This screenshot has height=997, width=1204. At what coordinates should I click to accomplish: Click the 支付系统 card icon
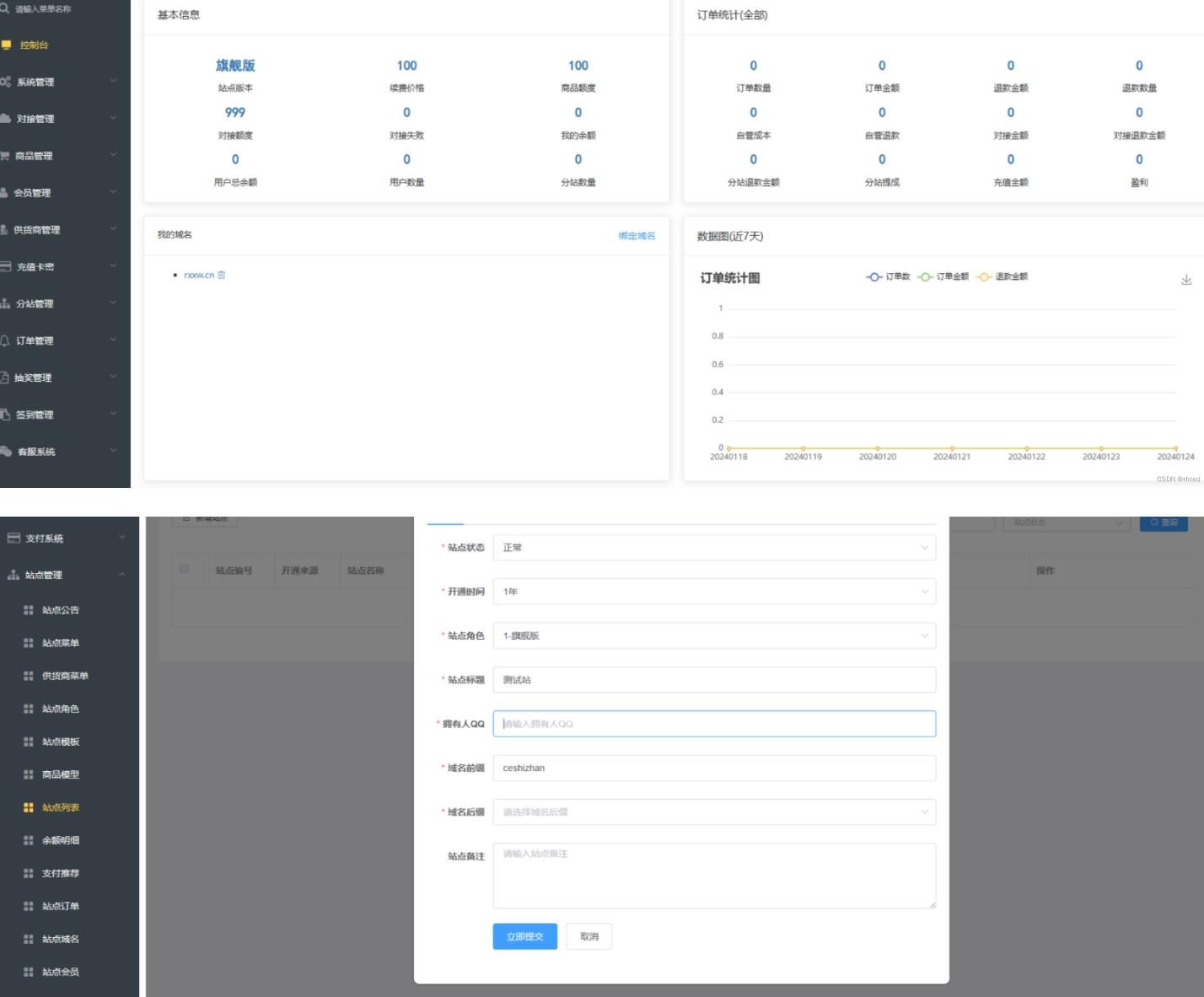point(13,538)
